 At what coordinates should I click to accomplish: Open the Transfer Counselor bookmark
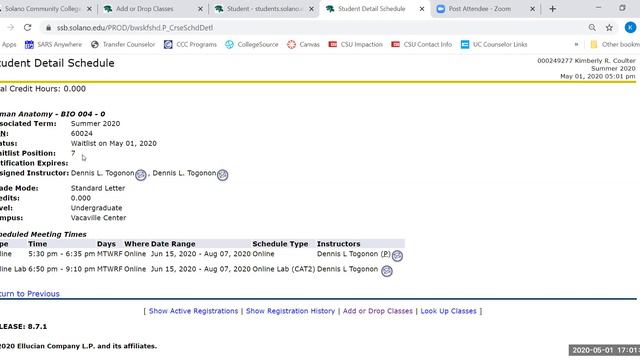pos(123,44)
